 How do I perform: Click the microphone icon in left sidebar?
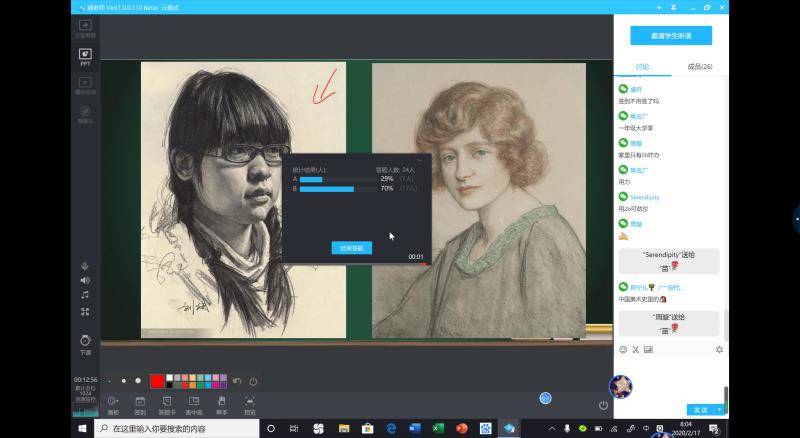85,266
